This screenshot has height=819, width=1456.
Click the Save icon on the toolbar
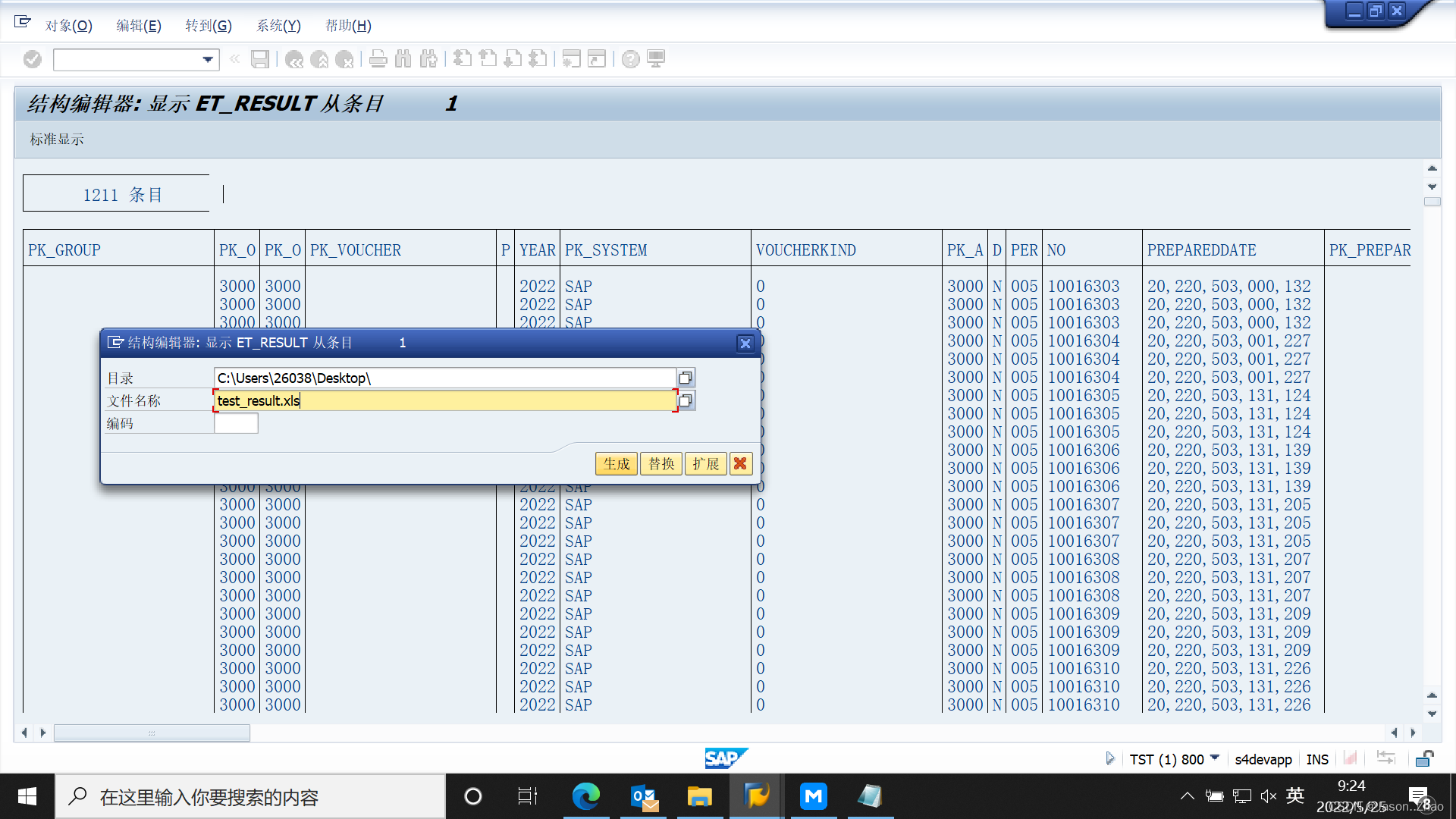[x=260, y=59]
